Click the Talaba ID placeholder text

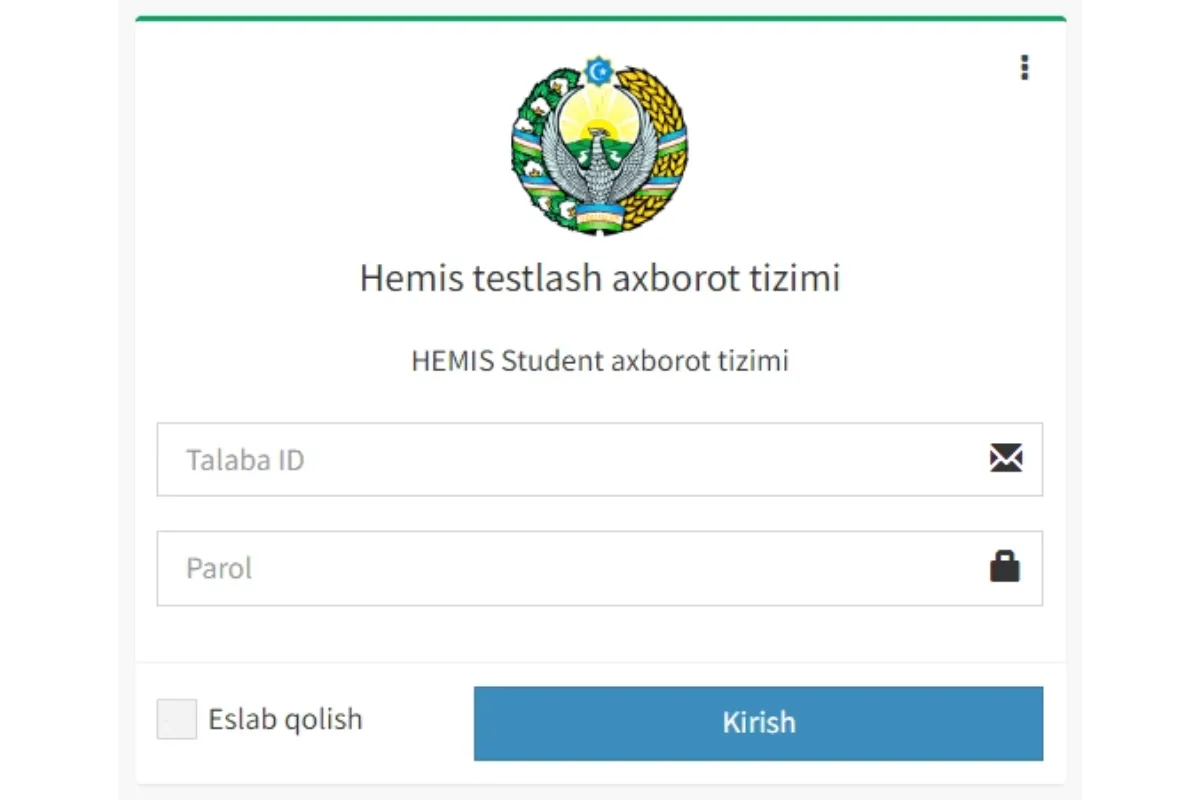245,460
